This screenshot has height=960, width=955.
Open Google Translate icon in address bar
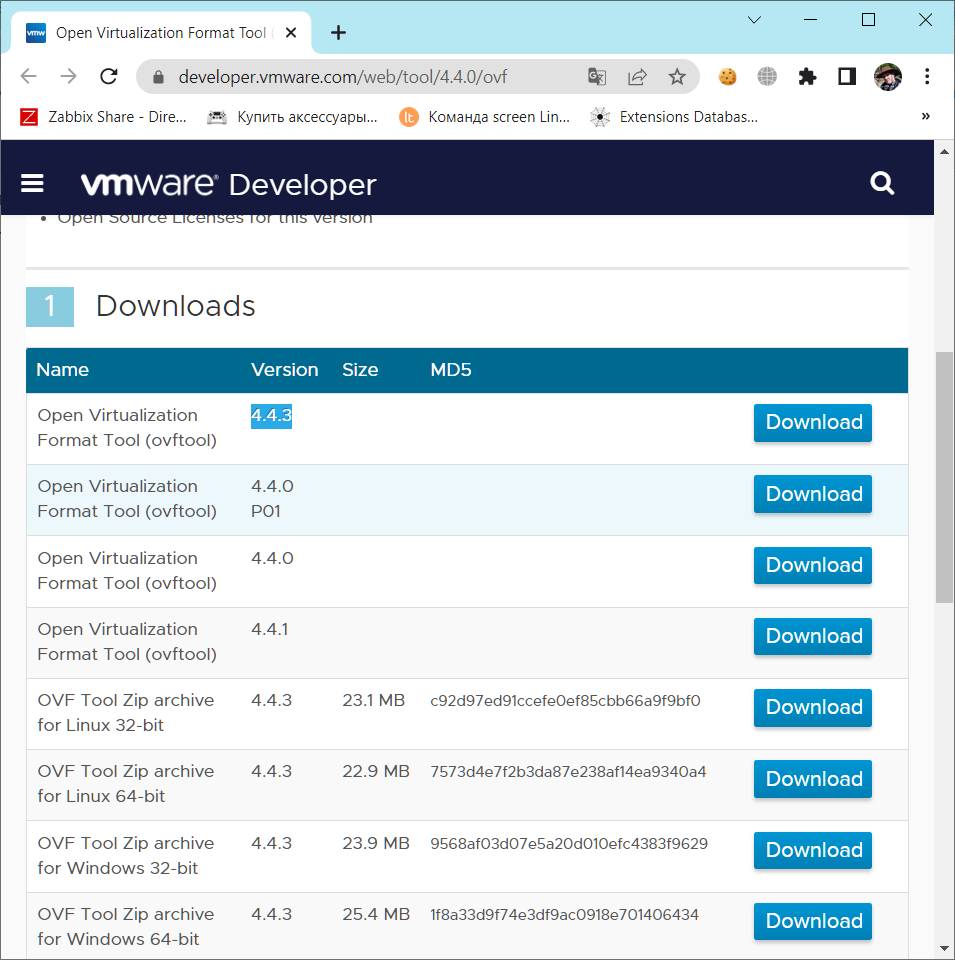597,77
